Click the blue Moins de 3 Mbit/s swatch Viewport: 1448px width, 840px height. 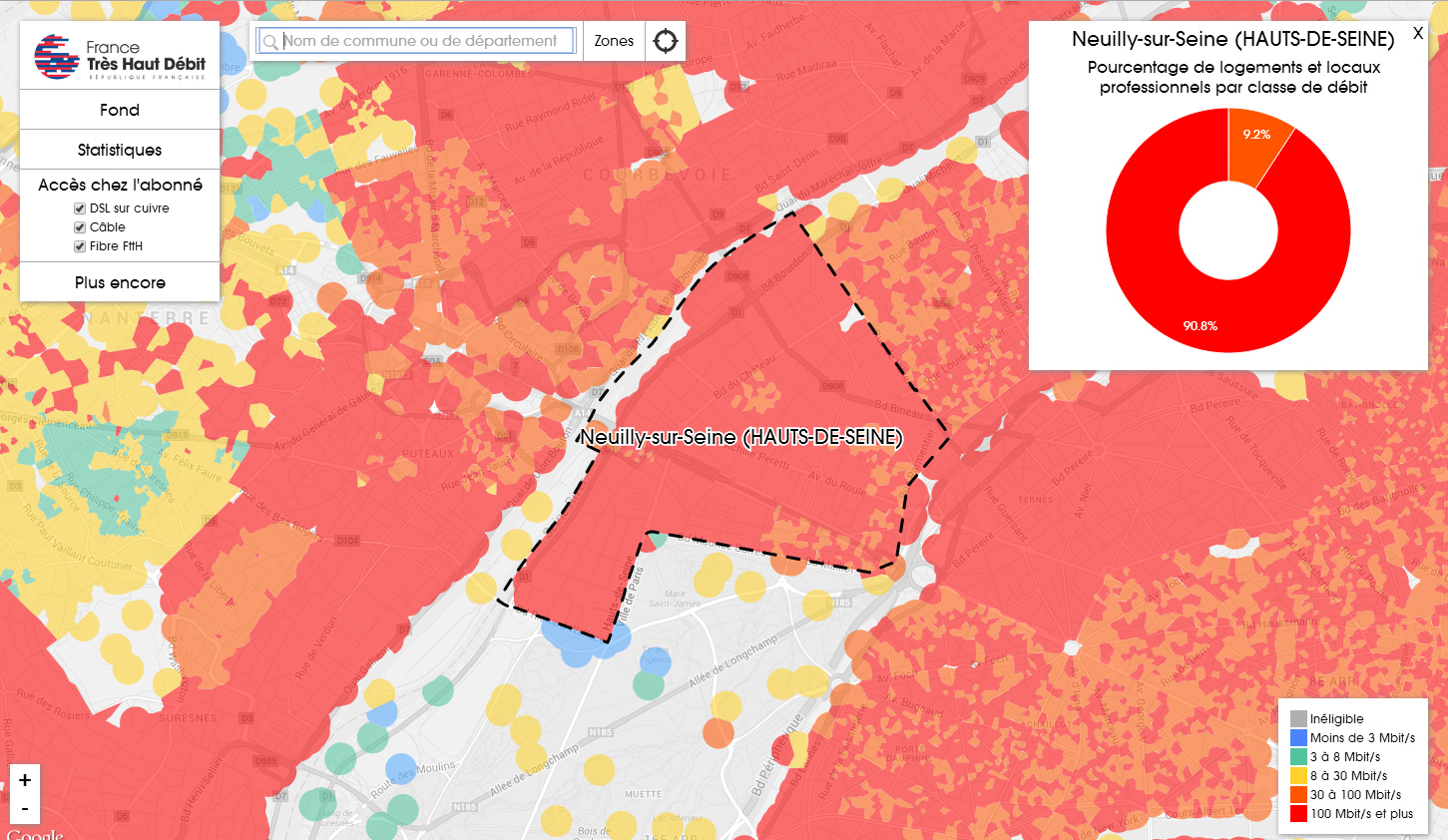point(1298,738)
